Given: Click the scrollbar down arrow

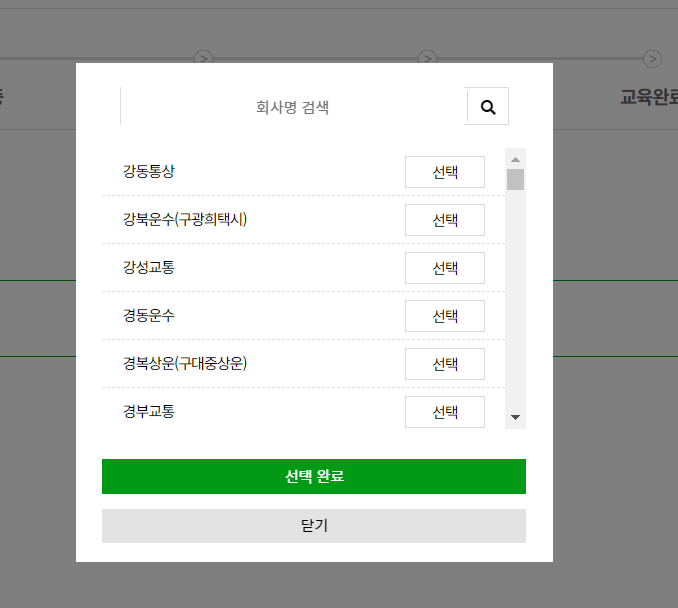Looking at the screenshot, I should [x=515, y=417].
